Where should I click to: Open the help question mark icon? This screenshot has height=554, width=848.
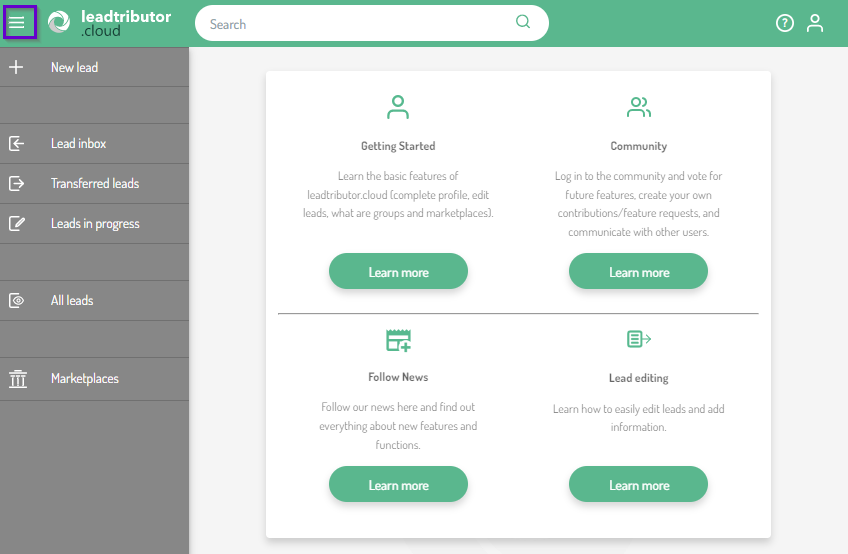pyautogui.click(x=785, y=23)
